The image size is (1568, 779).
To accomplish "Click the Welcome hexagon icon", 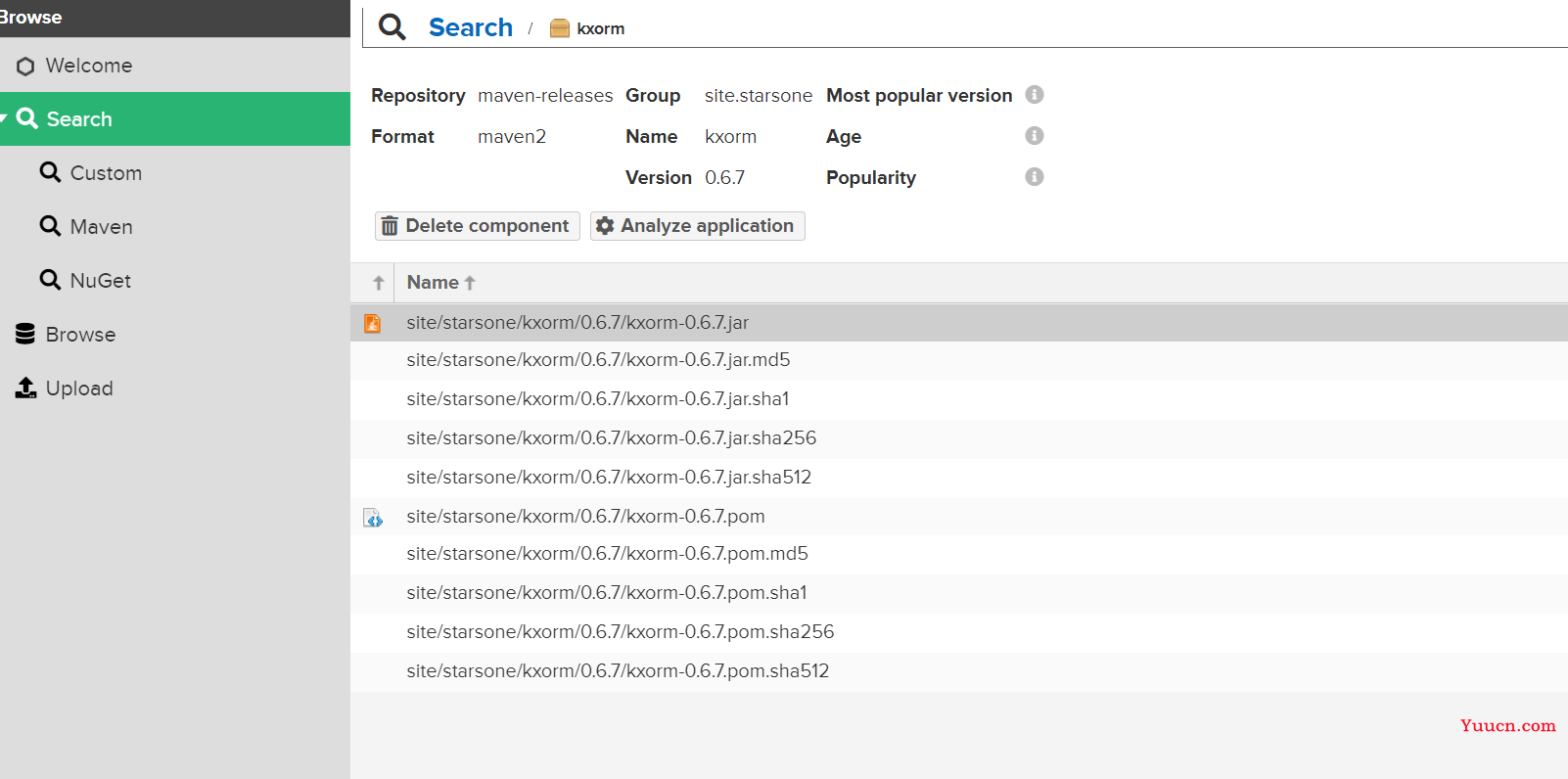I will pos(25,66).
